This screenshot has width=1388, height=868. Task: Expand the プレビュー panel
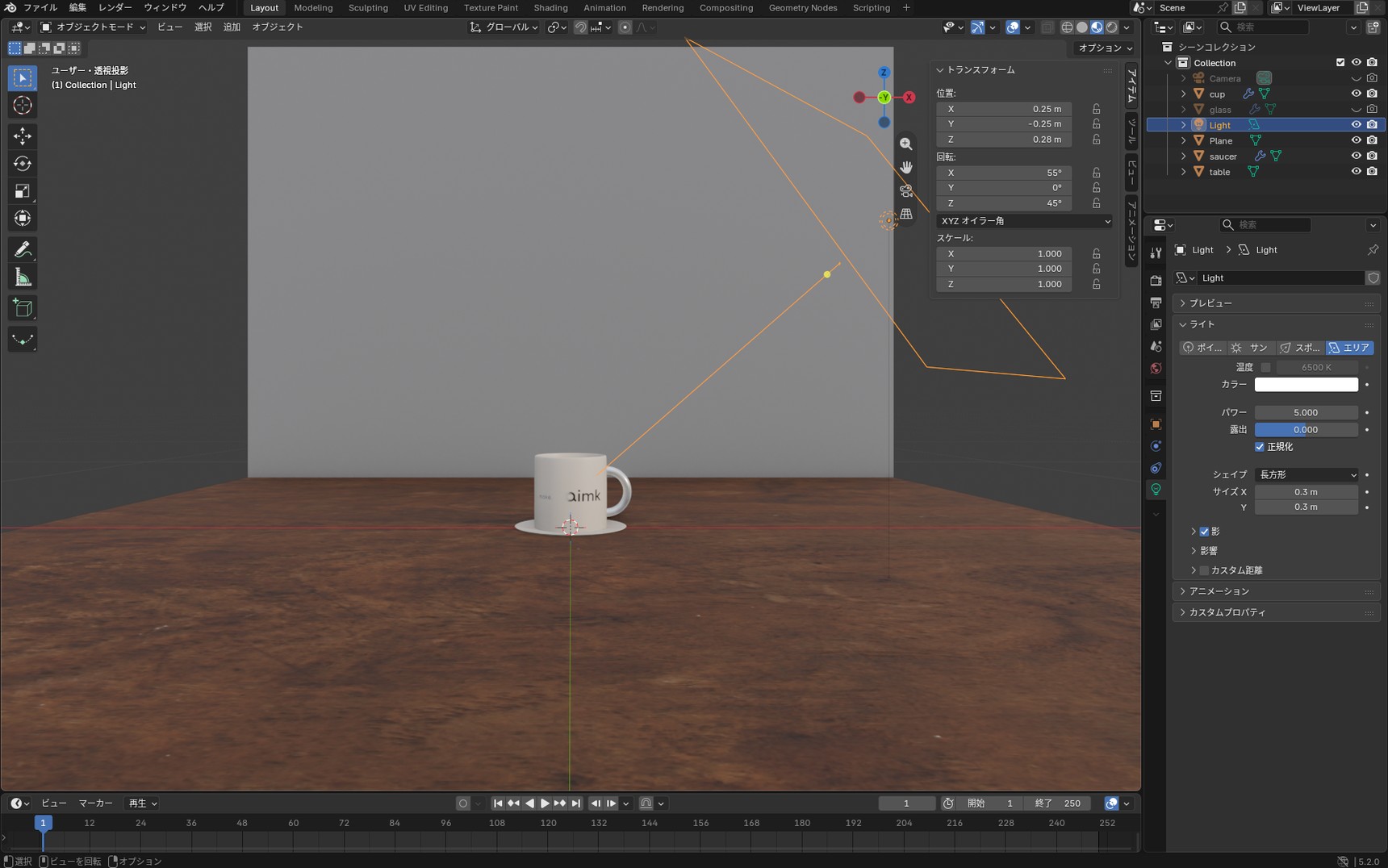pos(1276,303)
